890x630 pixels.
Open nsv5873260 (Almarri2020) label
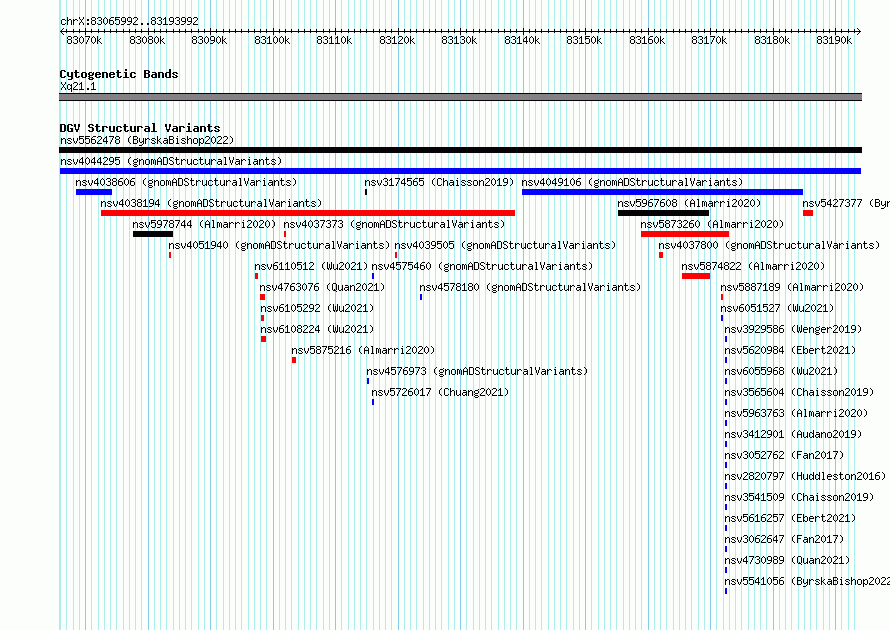click(x=712, y=224)
